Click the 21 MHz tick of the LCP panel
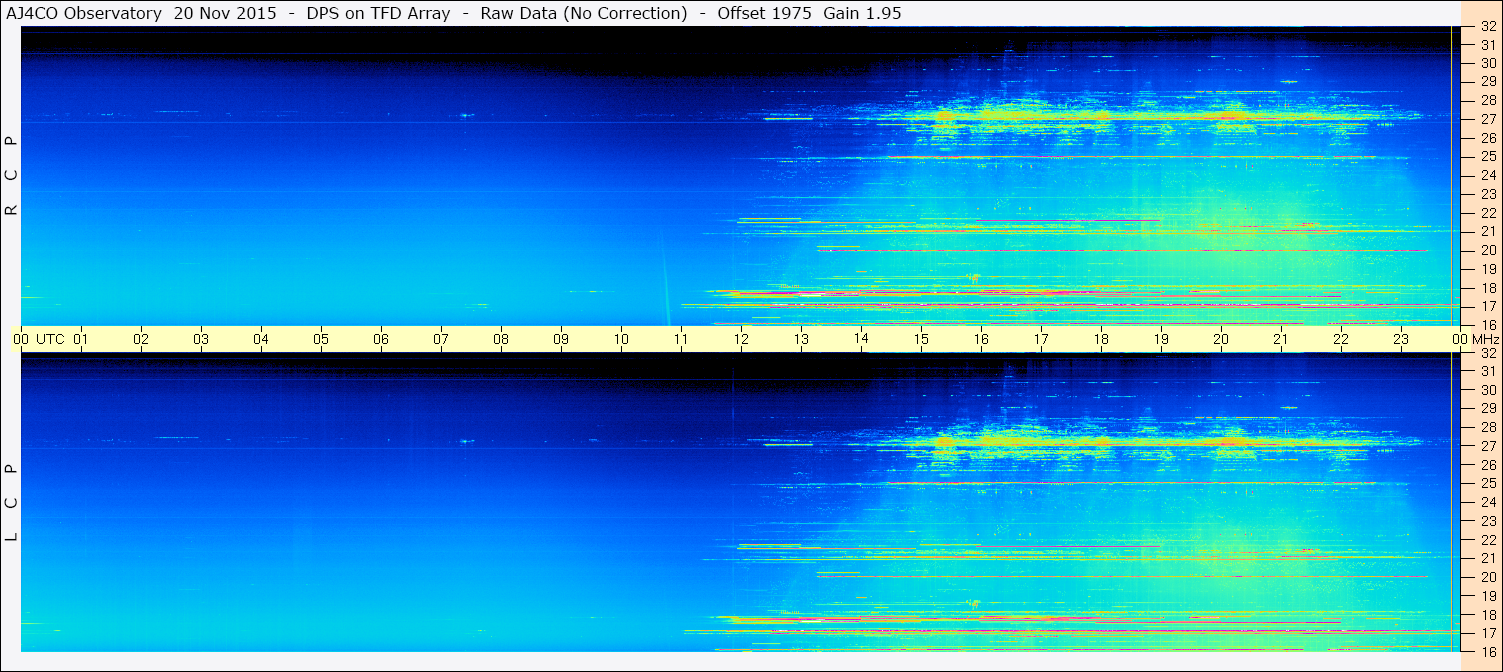Screen dimensions: 1503x672 coord(1488,559)
